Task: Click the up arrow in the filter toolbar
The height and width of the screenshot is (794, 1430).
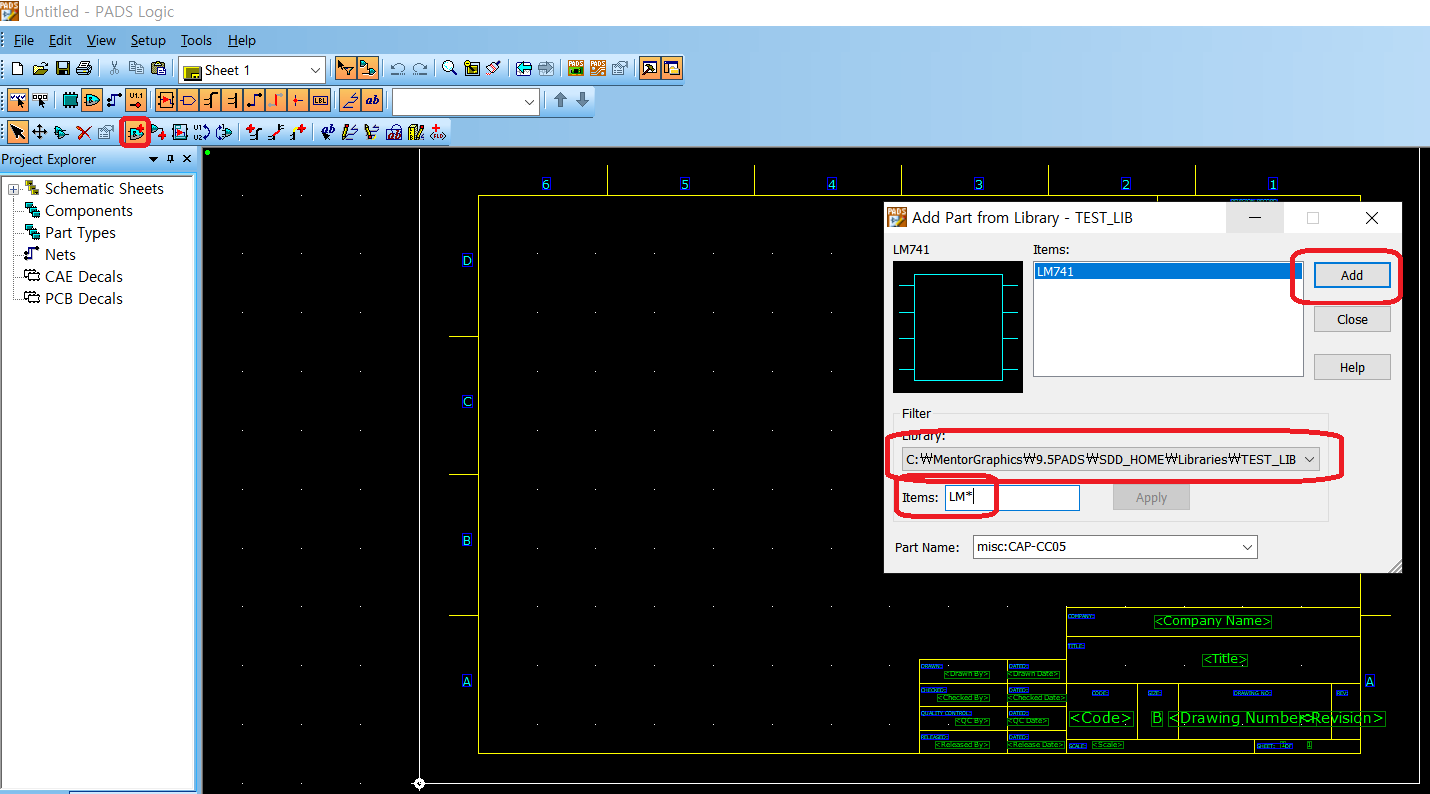Action: pos(560,100)
